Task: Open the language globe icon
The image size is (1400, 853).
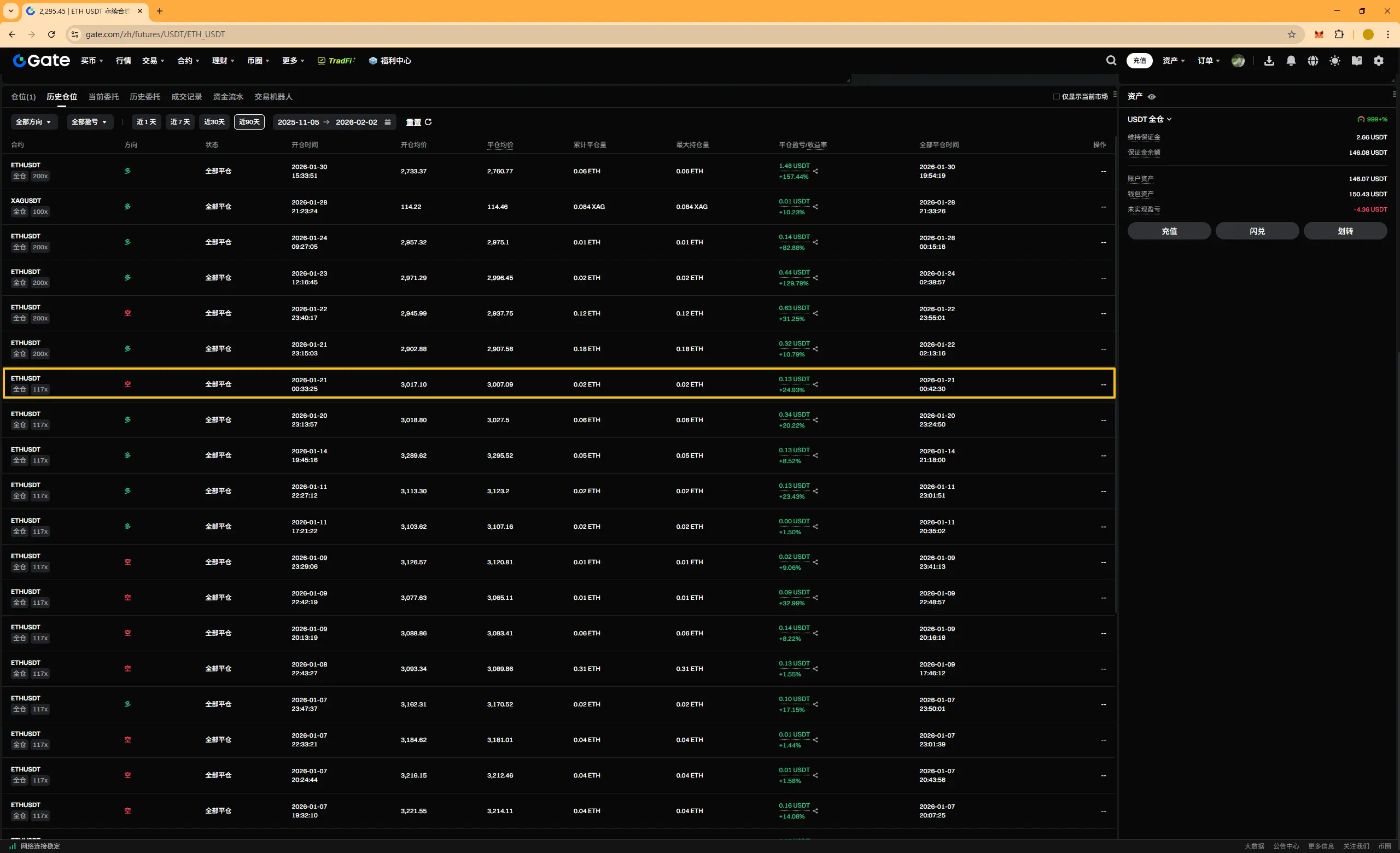Action: (x=1312, y=61)
